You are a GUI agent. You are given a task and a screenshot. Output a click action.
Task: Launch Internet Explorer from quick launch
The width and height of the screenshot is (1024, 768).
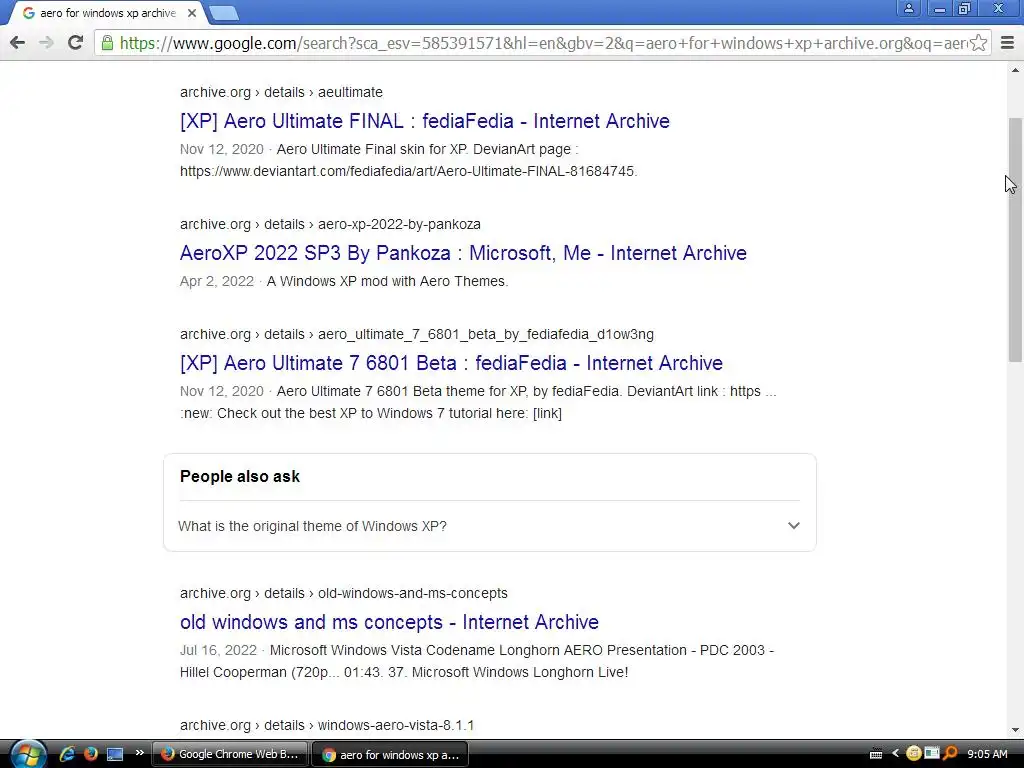pyautogui.click(x=67, y=754)
